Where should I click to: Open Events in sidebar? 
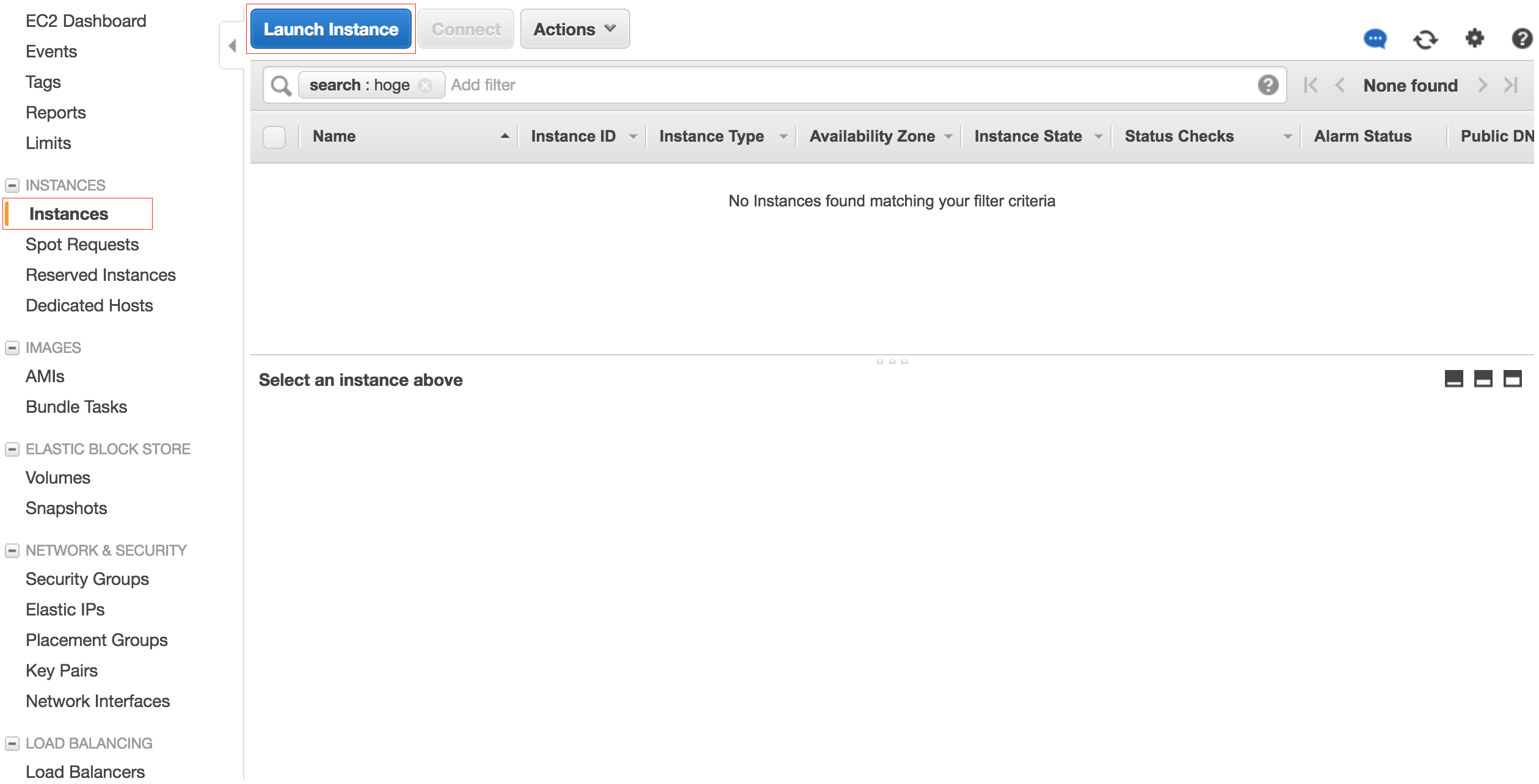[x=51, y=52]
